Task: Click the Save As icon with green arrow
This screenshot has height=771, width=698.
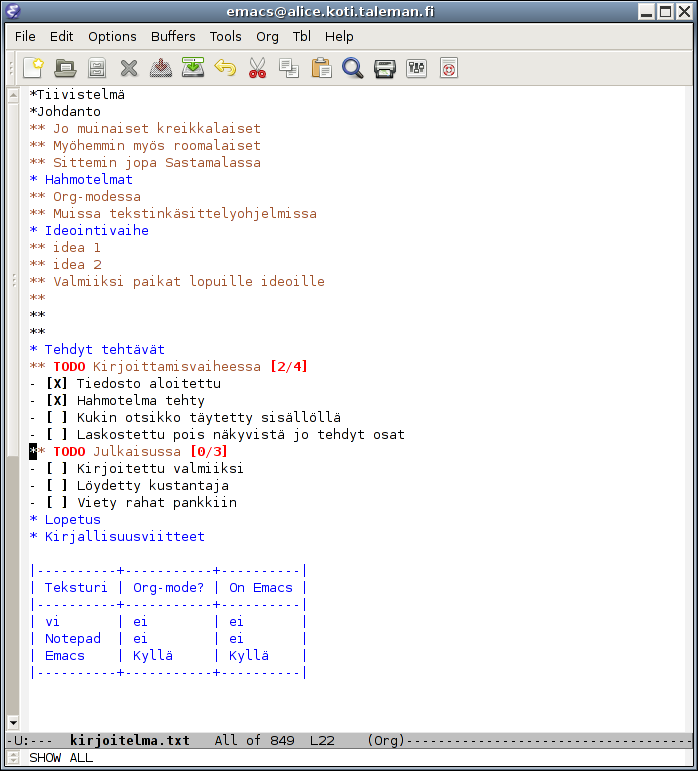Action: point(193,68)
